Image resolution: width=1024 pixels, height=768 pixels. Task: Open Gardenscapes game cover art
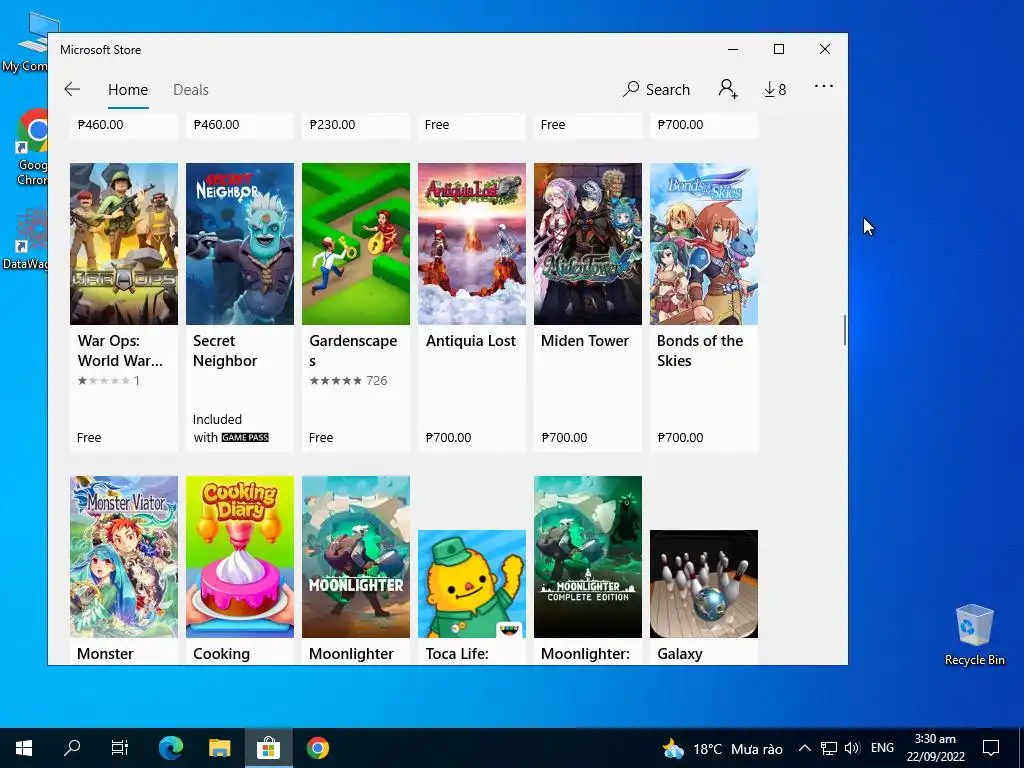click(x=356, y=244)
